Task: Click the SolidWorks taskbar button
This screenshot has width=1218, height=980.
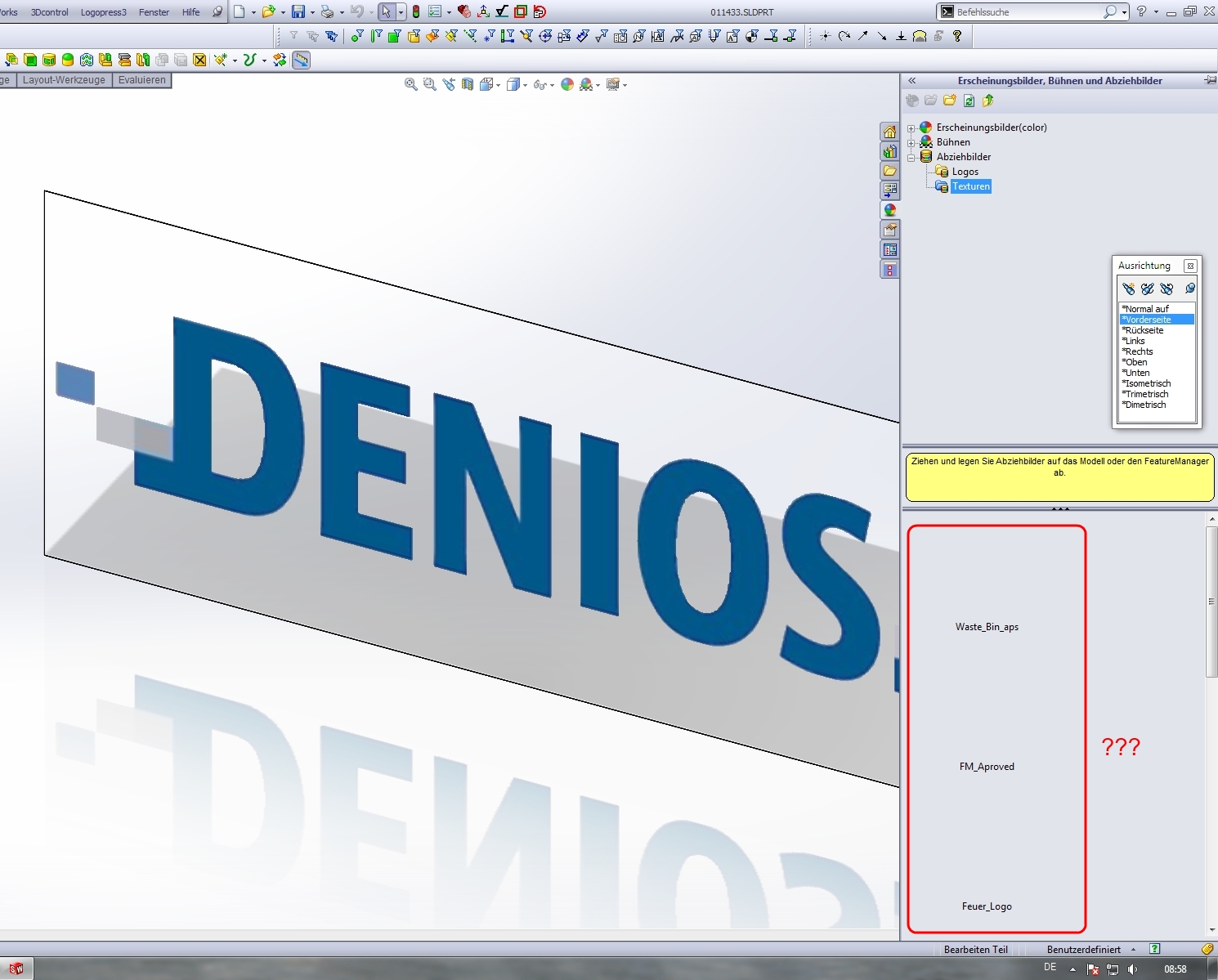Action: tap(16, 969)
